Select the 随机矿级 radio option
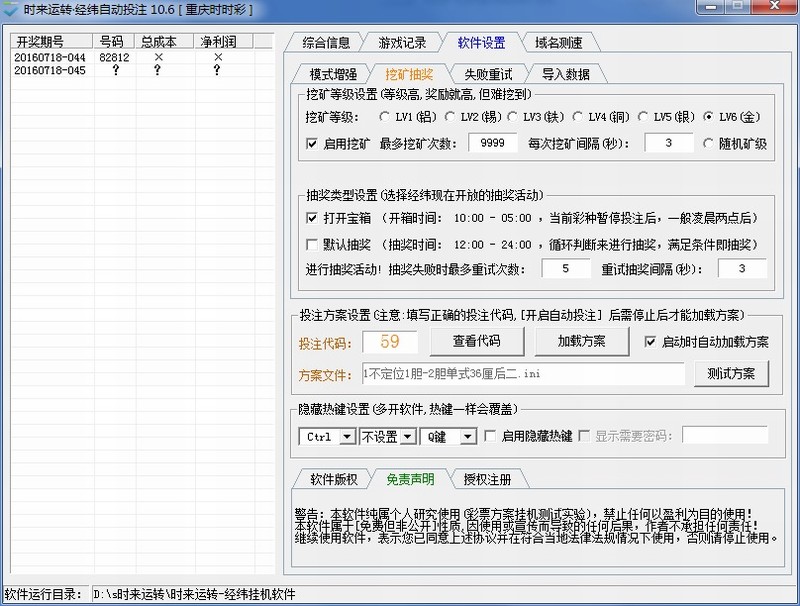 tap(710, 144)
